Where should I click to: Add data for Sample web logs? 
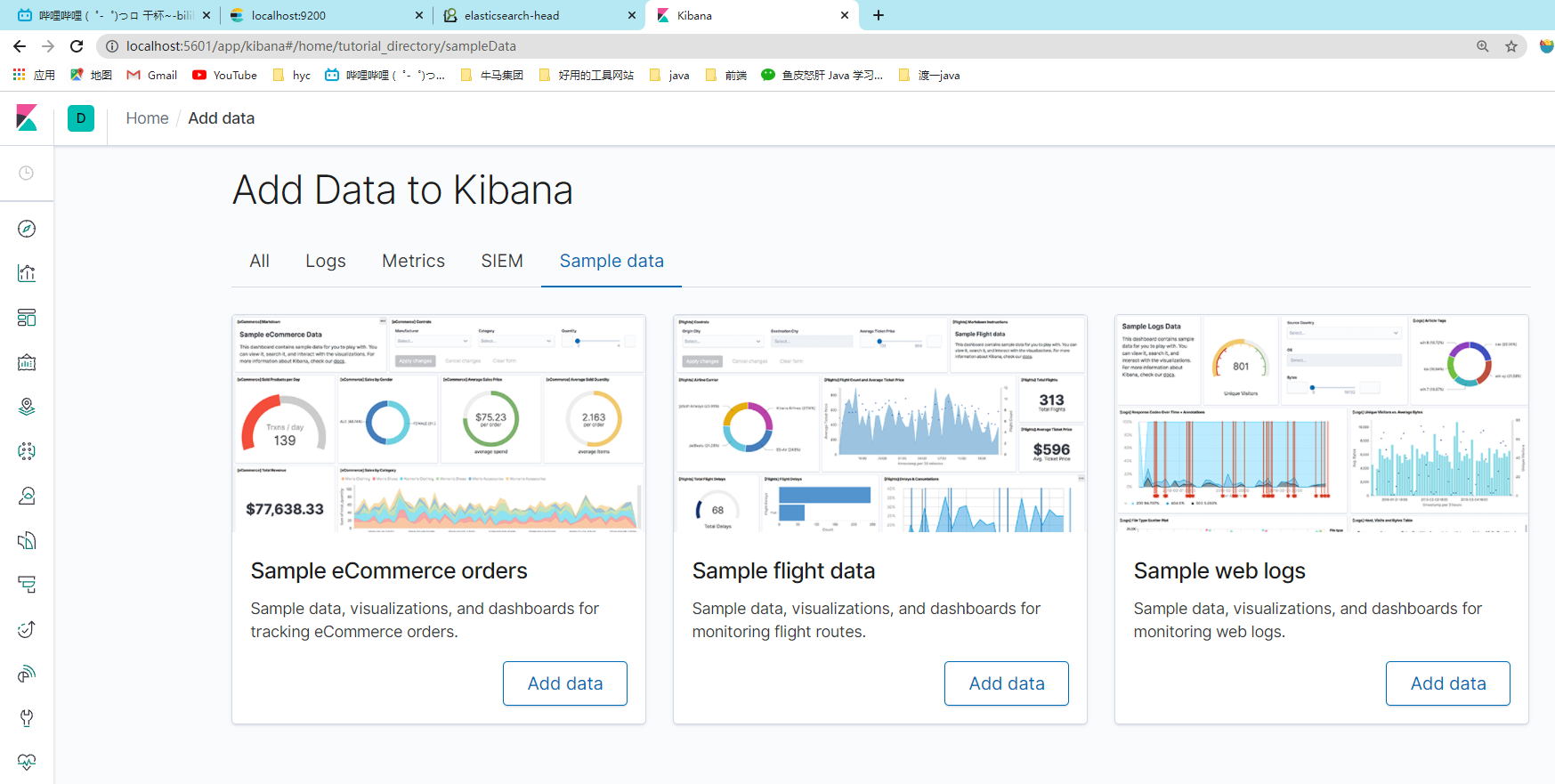click(x=1447, y=683)
